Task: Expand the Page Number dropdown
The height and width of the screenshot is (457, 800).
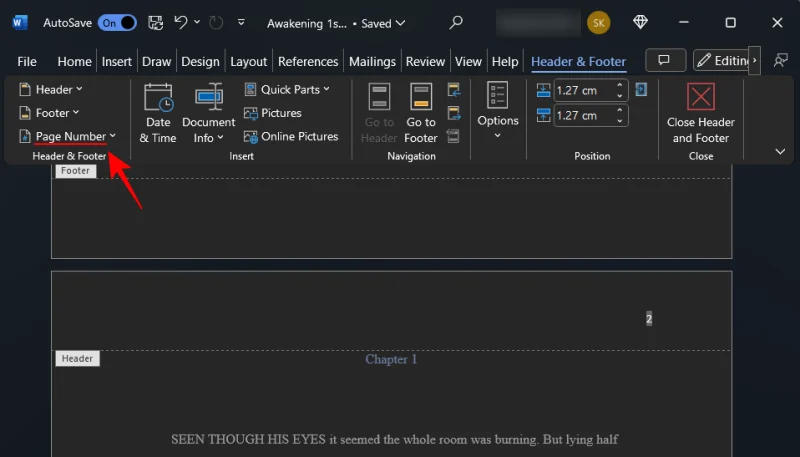Action: (68, 136)
